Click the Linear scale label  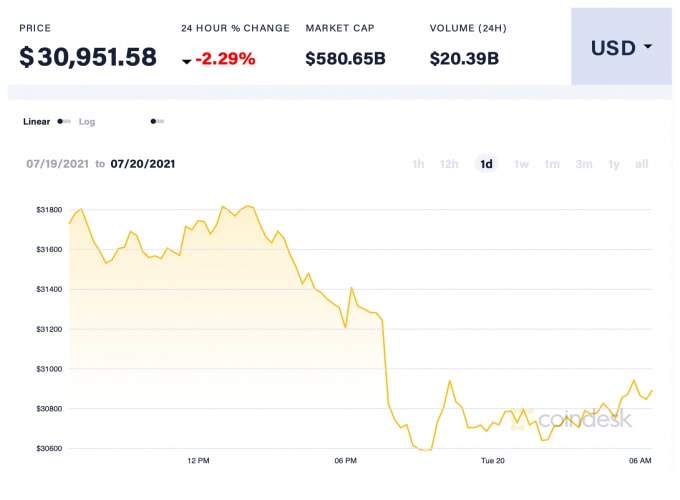tap(36, 121)
